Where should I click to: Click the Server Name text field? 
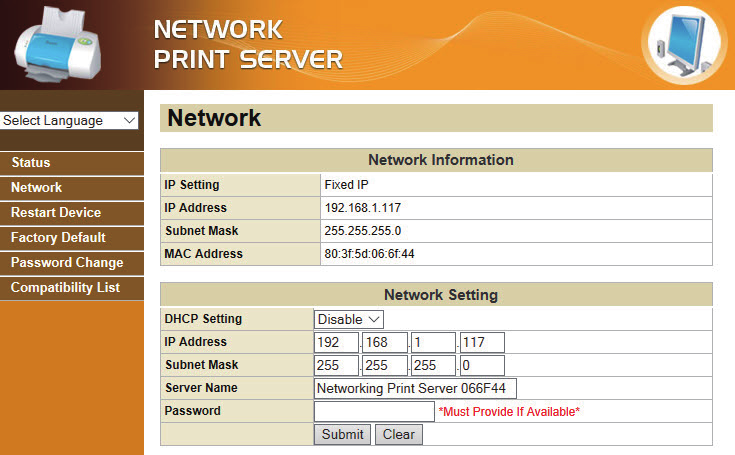(415, 388)
